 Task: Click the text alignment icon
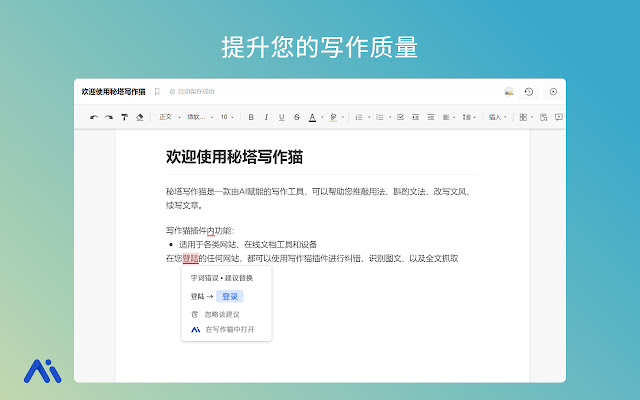(x=446, y=118)
